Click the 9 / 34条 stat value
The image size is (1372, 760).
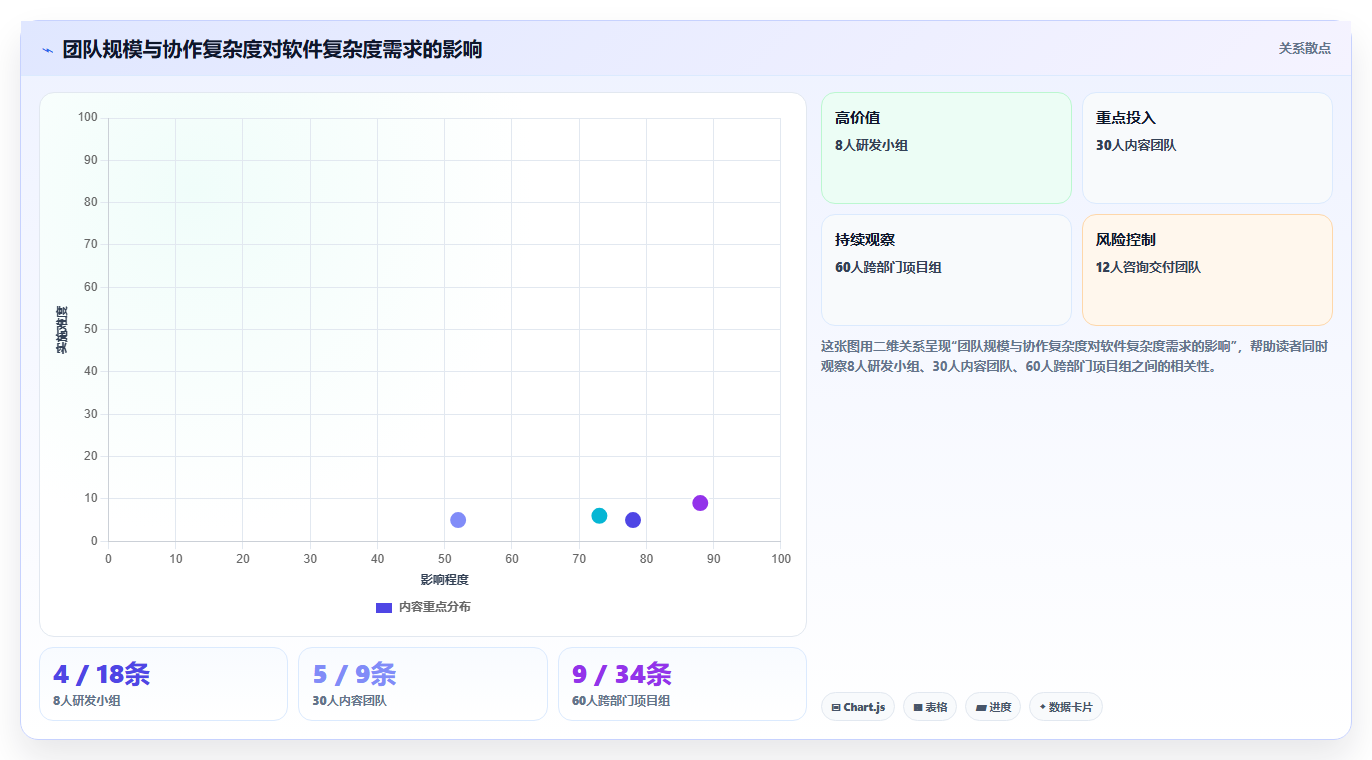(x=621, y=675)
